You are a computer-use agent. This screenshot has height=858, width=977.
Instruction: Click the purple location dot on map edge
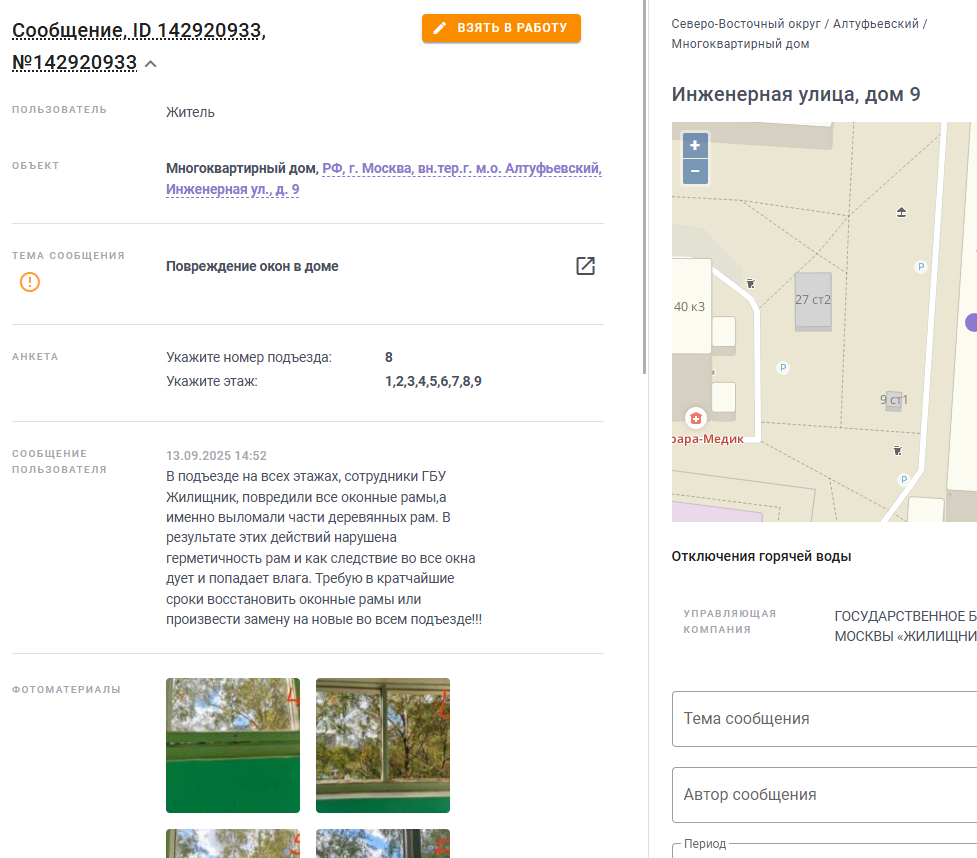(971, 322)
